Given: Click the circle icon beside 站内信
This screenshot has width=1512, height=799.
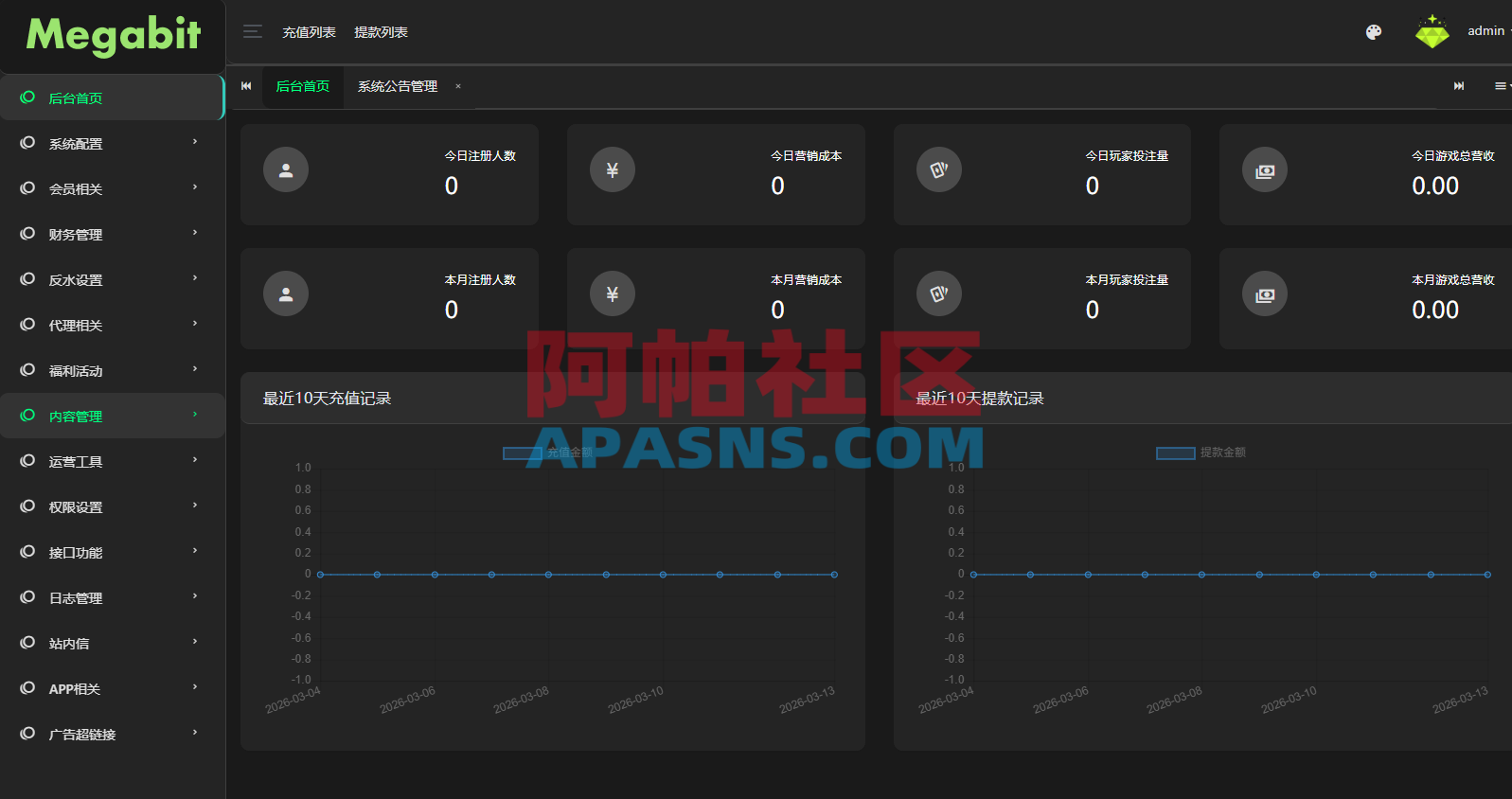Looking at the screenshot, I should (27, 643).
